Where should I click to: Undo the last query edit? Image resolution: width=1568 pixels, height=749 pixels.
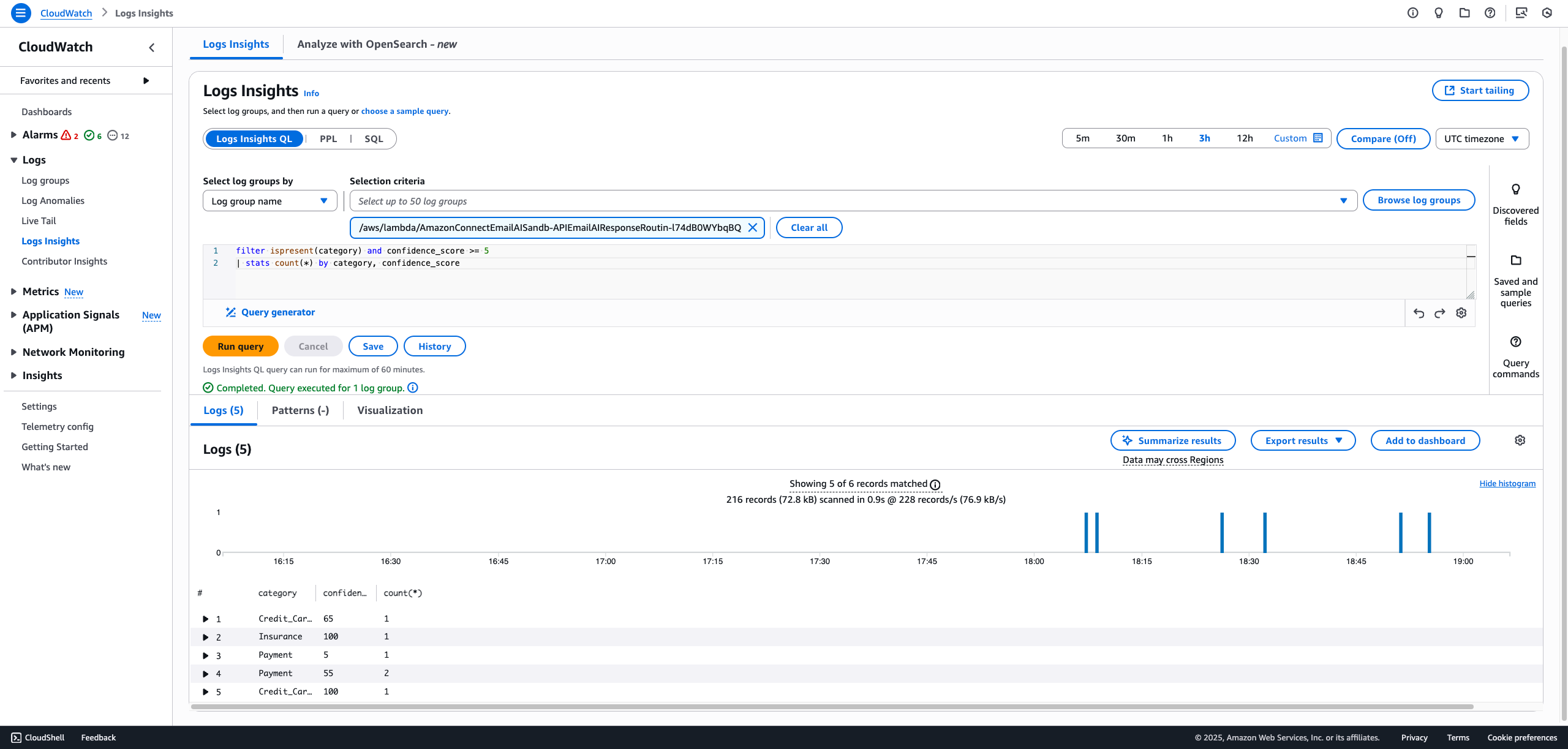[x=1419, y=313]
